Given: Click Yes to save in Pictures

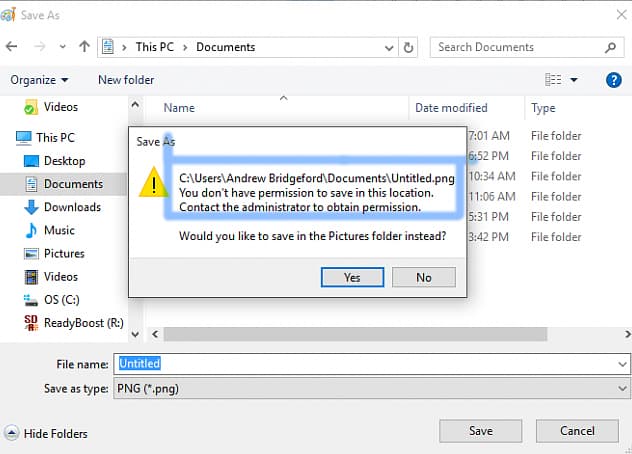Looking at the screenshot, I should [x=352, y=277].
